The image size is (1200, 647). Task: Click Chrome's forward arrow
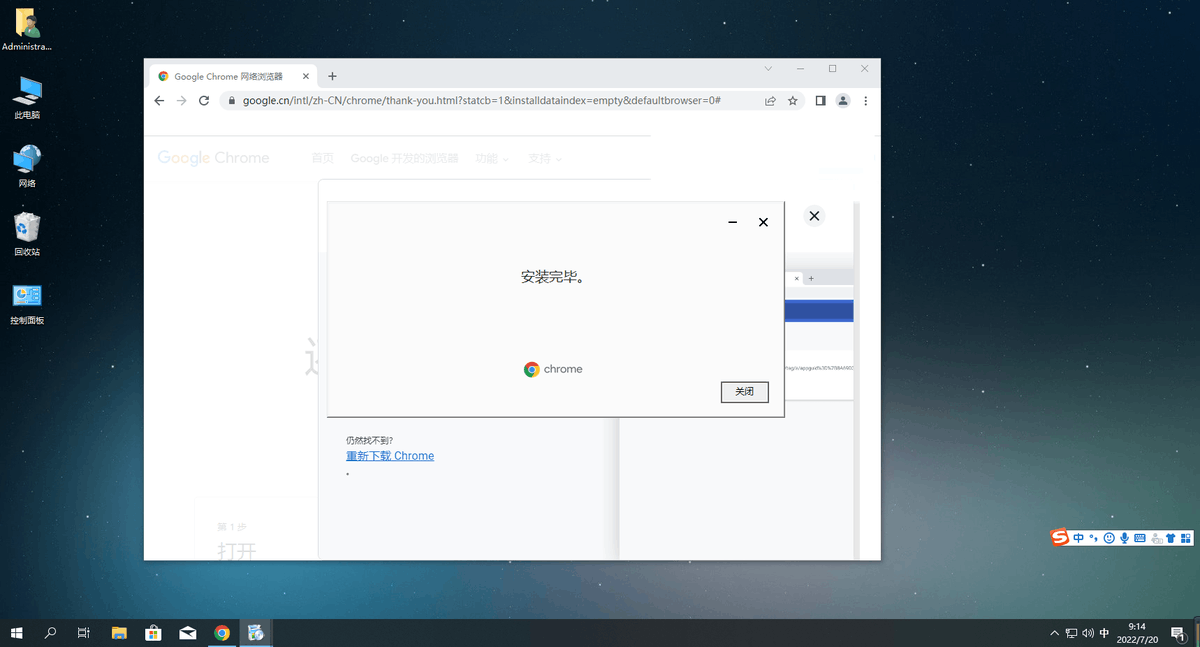click(181, 101)
